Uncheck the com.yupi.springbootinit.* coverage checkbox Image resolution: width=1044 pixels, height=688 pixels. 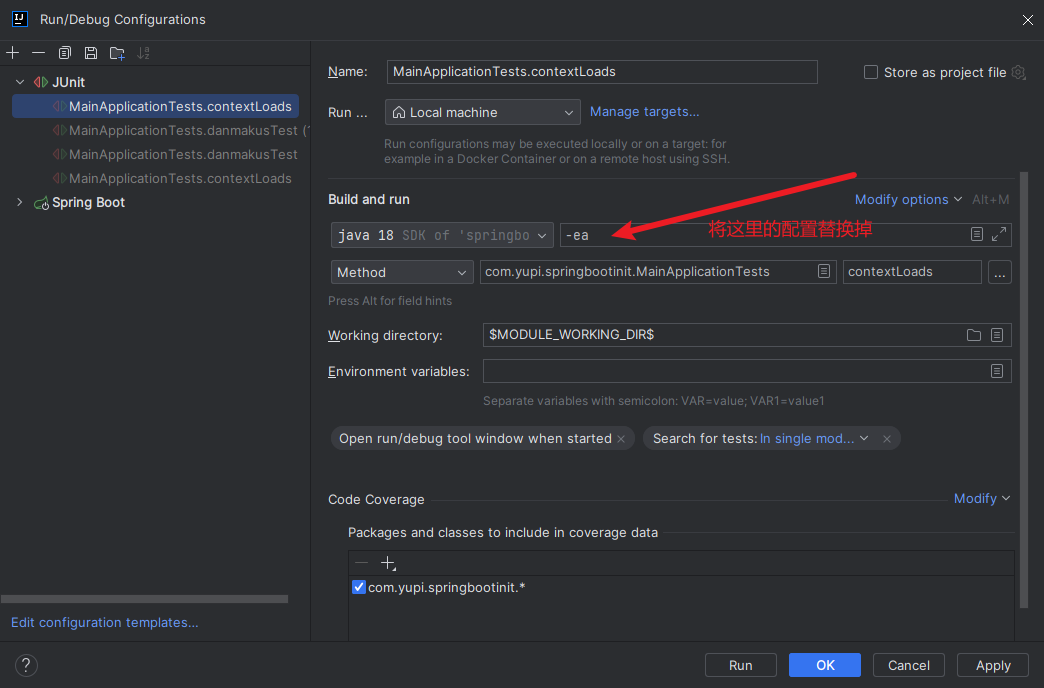point(359,587)
